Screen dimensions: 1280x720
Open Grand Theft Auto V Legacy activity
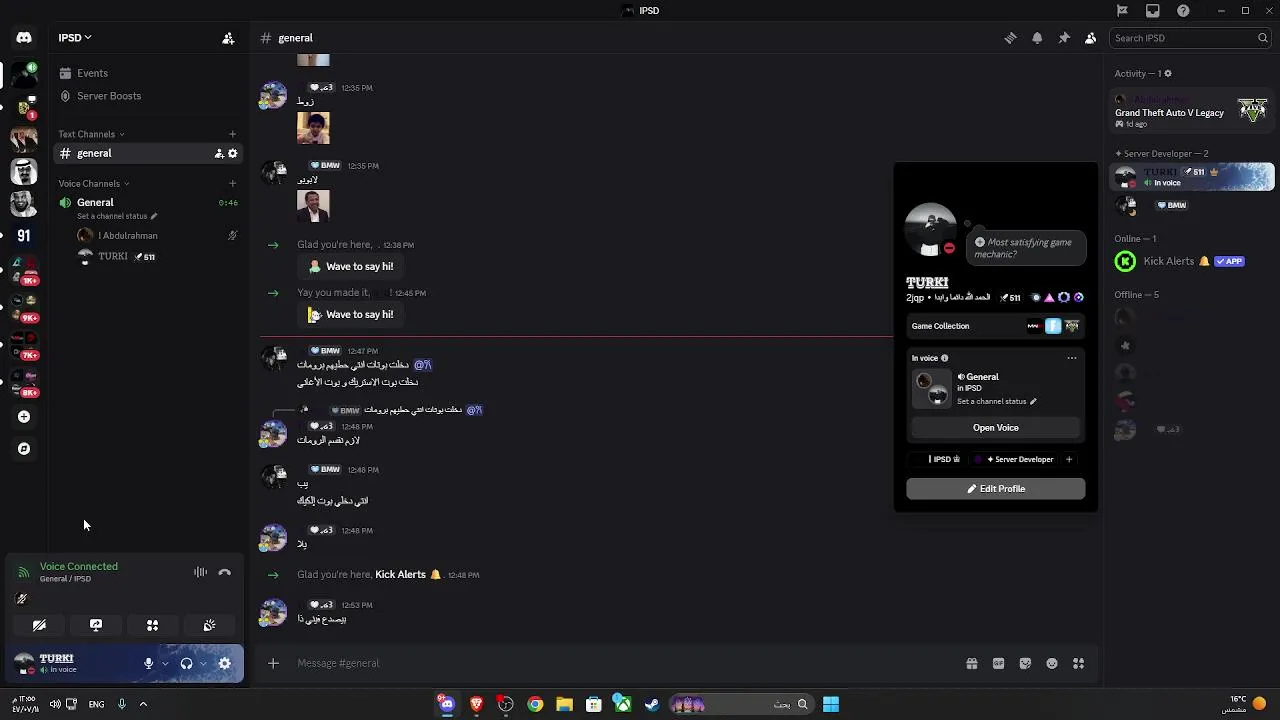(1192, 112)
